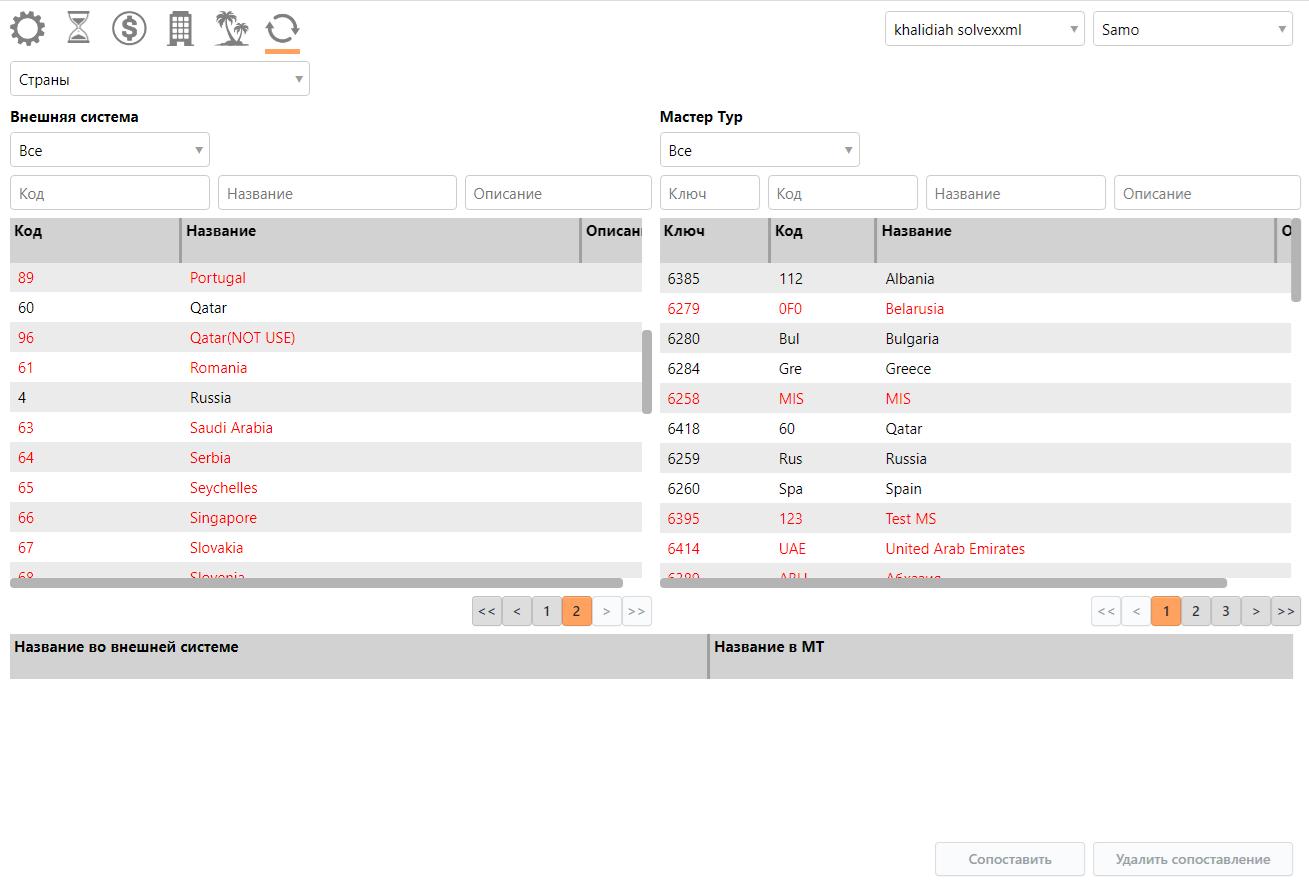Switch to page 3 in Master Tour list
Viewport: 1309px width, 893px height.
pyautogui.click(x=1226, y=611)
